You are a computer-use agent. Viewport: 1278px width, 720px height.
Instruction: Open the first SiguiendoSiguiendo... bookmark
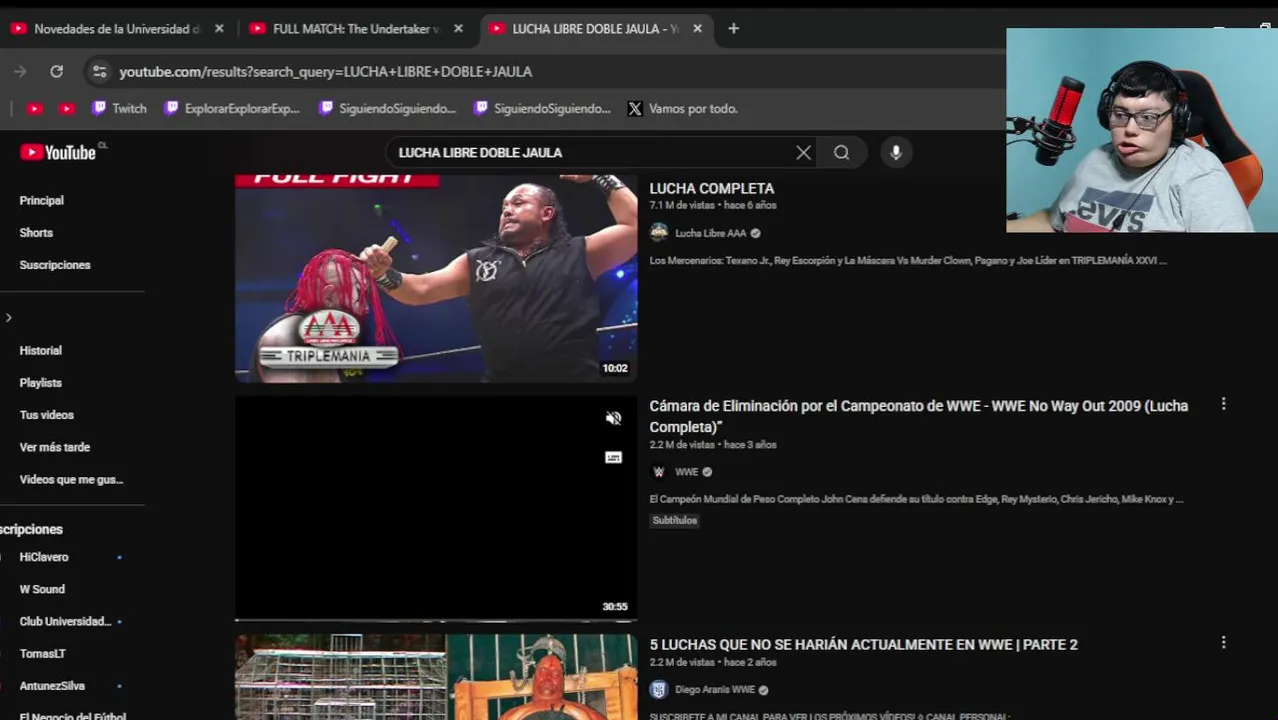click(387, 108)
